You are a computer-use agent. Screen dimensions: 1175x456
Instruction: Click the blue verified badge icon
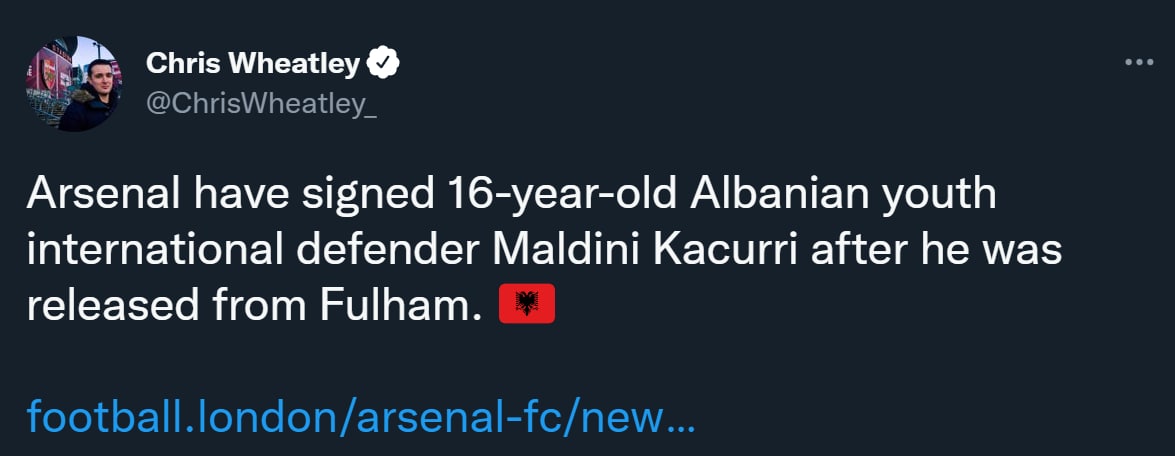click(x=383, y=64)
